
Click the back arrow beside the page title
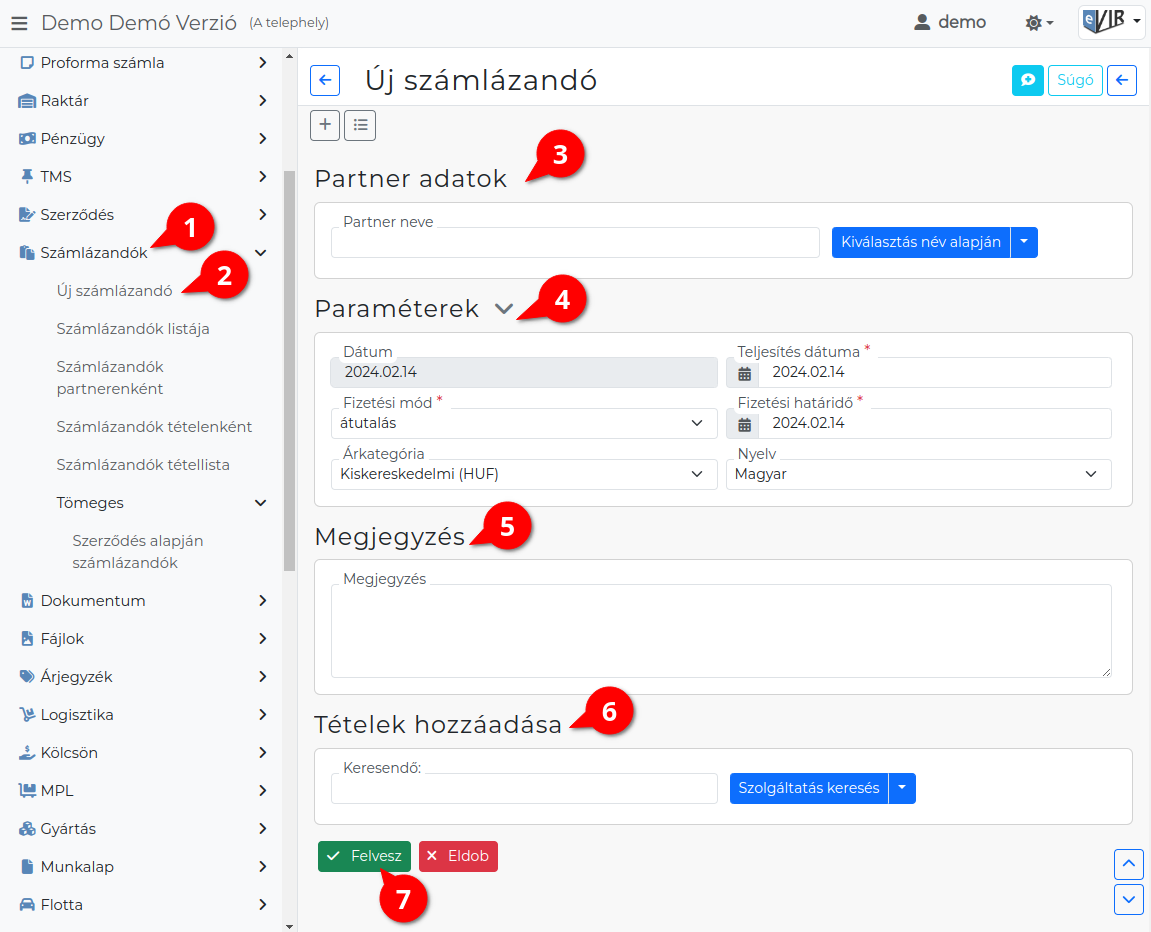pyautogui.click(x=325, y=80)
